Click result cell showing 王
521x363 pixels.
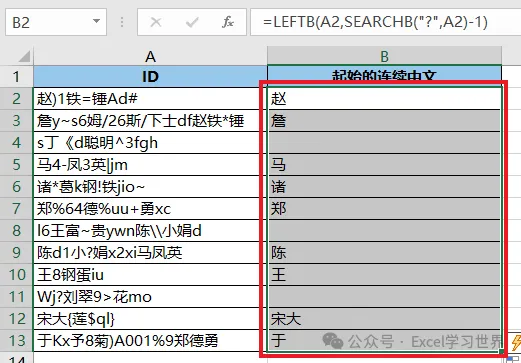coord(384,275)
